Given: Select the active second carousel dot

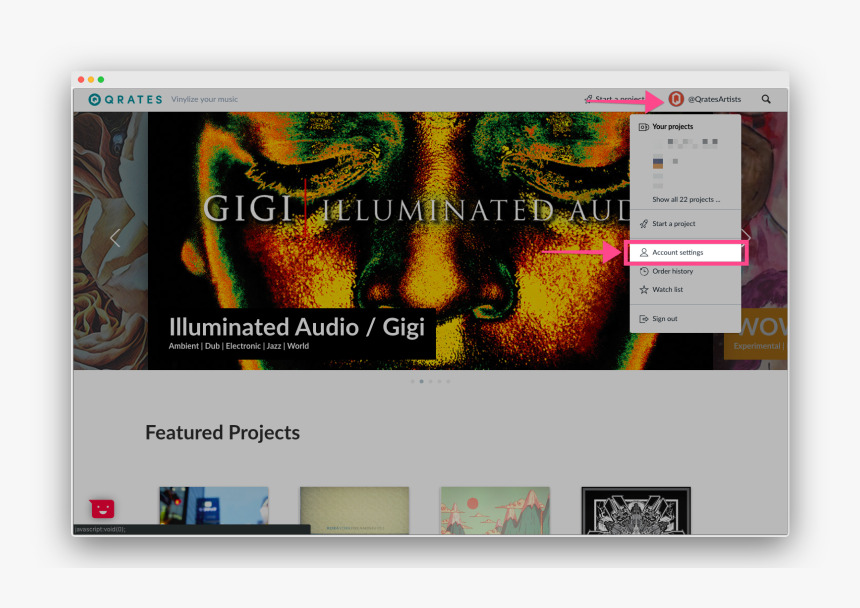Looking at the screenshot, I should (x=421, y=382).
